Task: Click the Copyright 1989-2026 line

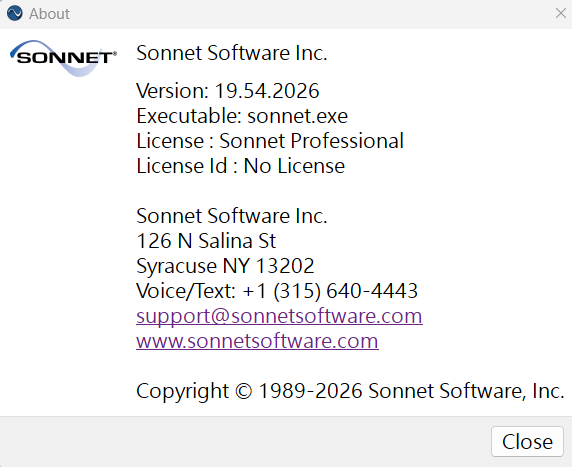Action: pyautogui.click(x=350, y=391)
